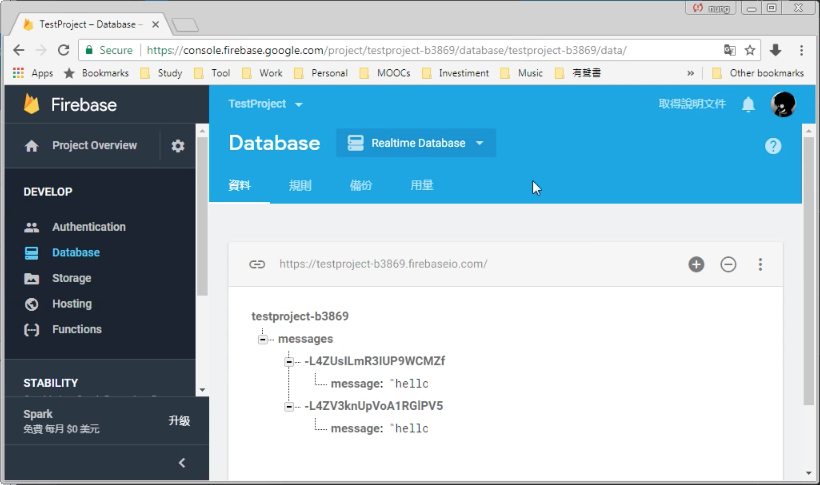Click 升級 upgrade button
Image resolution: width=820 pixels, height=485 pixels.
point(179,421)
